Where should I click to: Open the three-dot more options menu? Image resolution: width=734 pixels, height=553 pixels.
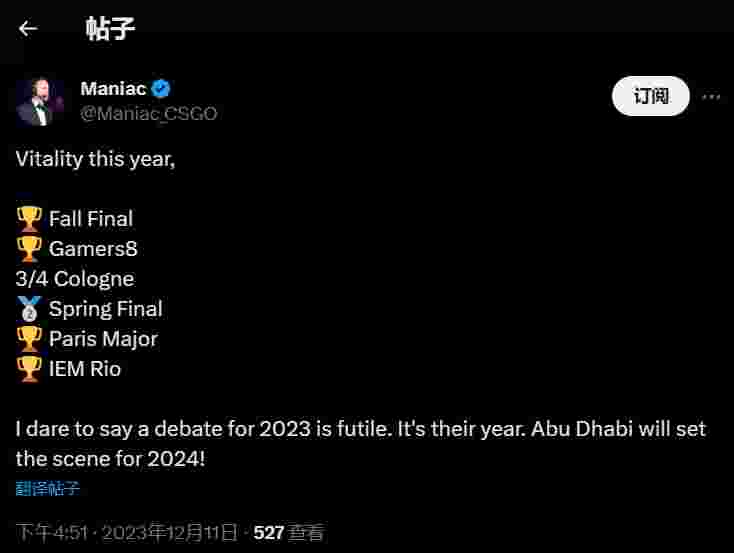pos(711,97)
